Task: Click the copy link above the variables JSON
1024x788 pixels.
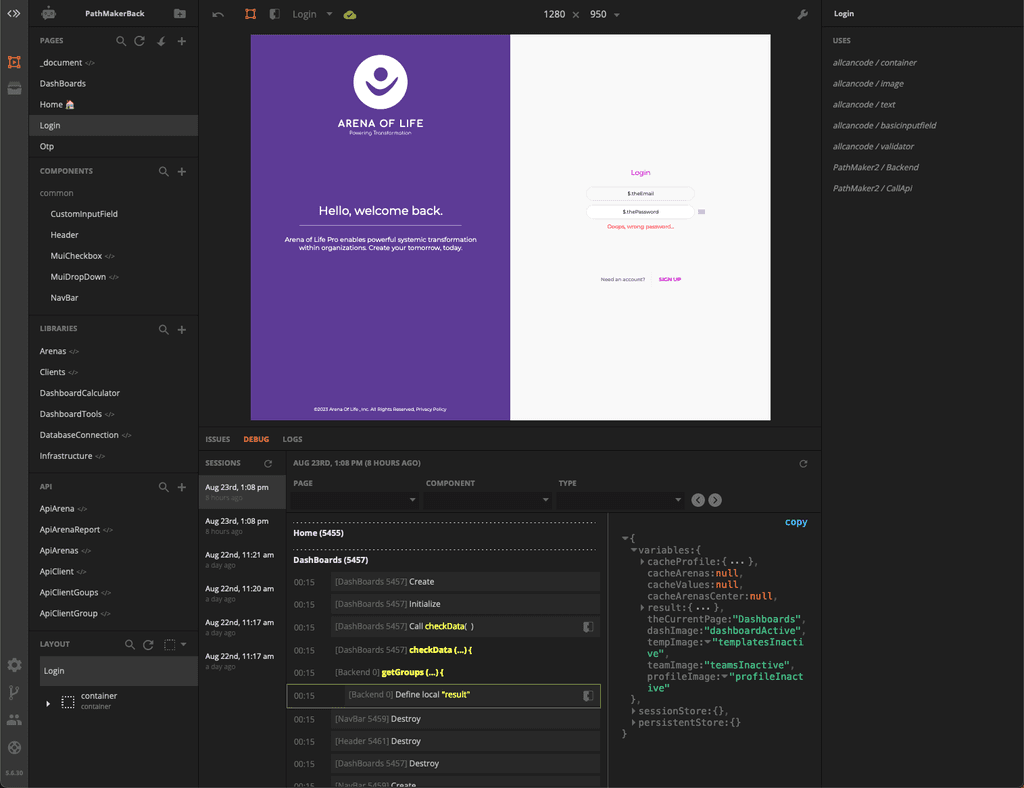Action: (x=796, y=522)
